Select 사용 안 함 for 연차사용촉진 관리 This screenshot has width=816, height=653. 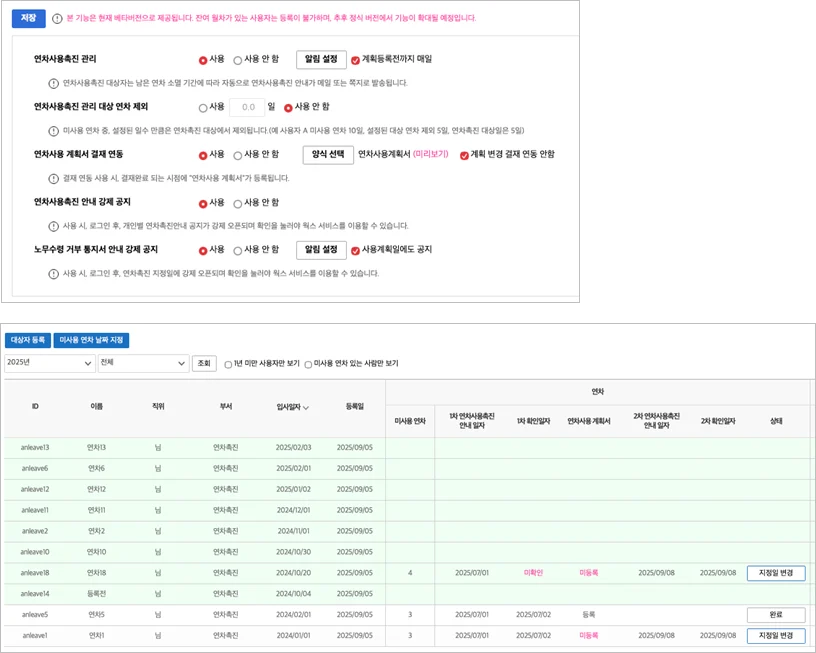[x=238, y=60]
